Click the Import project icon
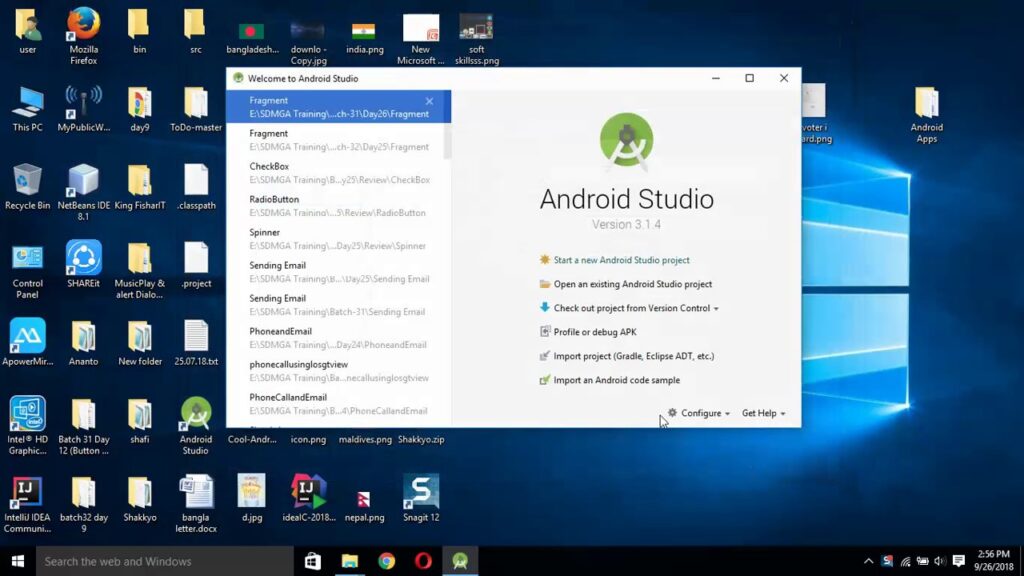This screenshot has width=1024, height=576. point(545,356)
